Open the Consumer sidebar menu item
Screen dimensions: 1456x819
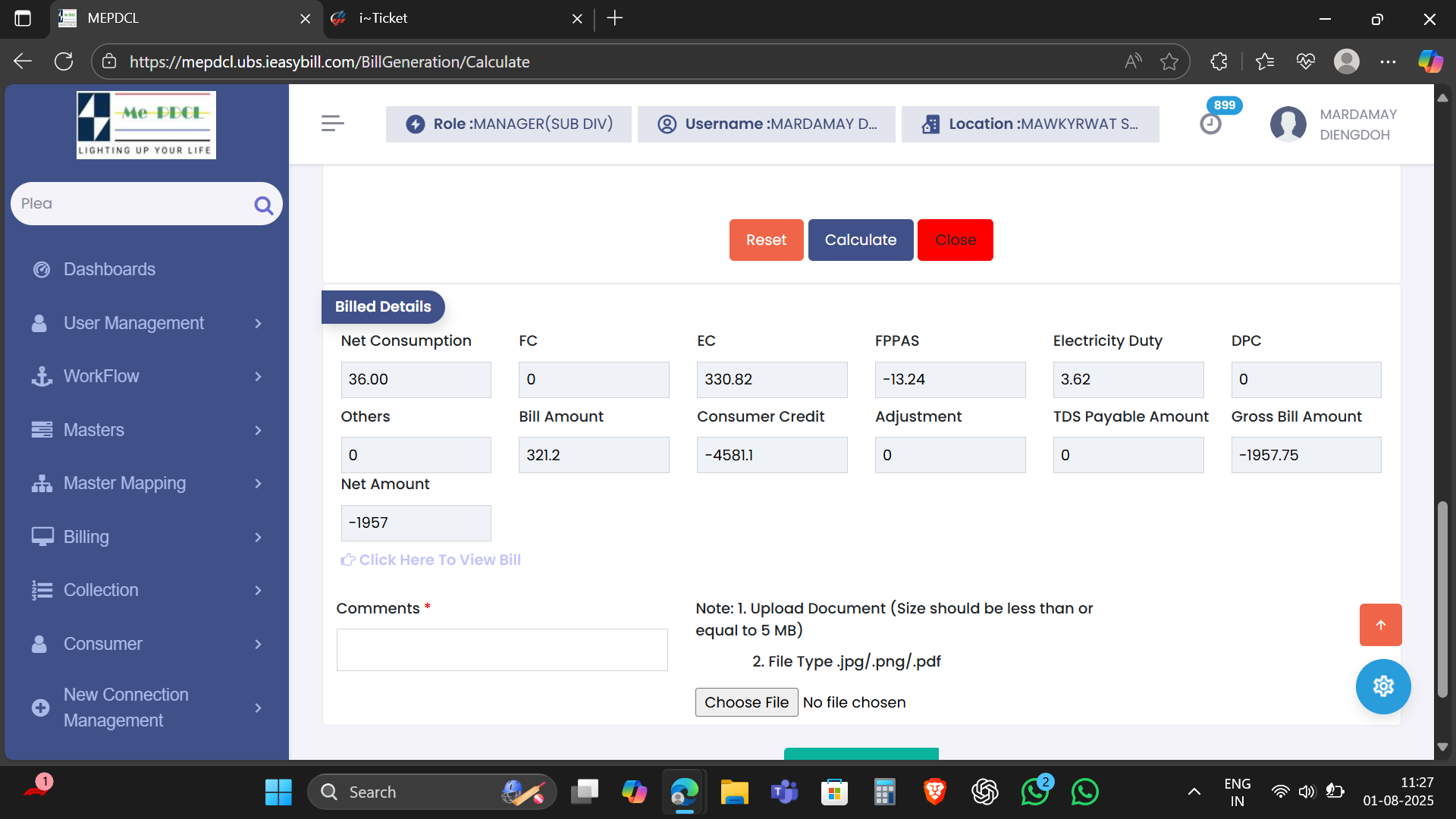click(103, 644)
